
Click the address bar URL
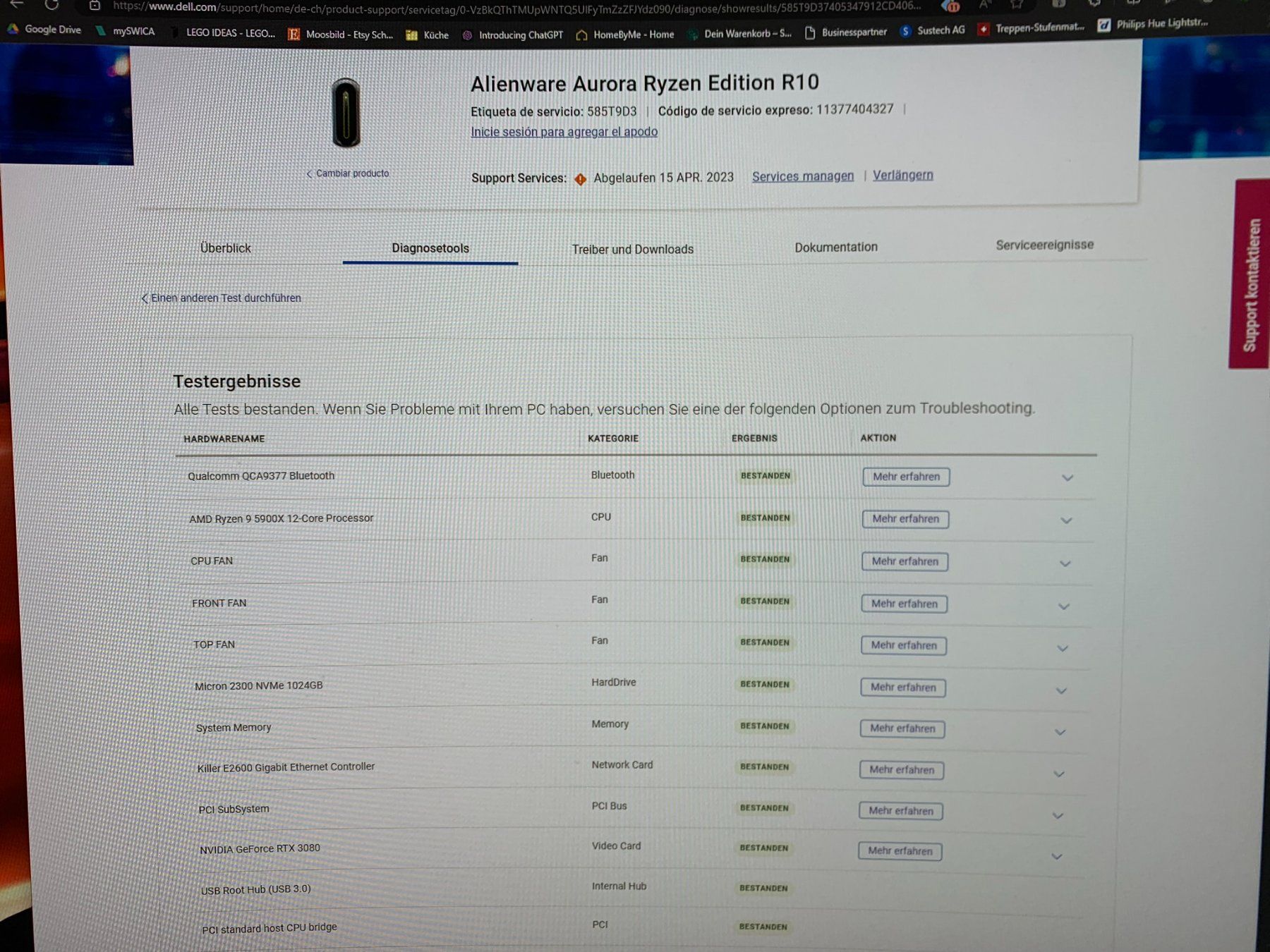pyautogui.click(x=516, y=7)
